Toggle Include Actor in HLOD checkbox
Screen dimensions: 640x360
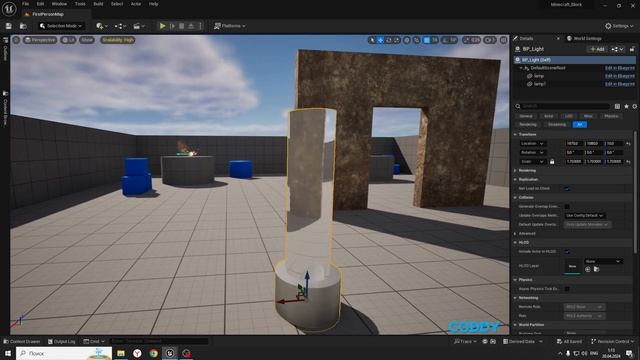tap(567, 252)
